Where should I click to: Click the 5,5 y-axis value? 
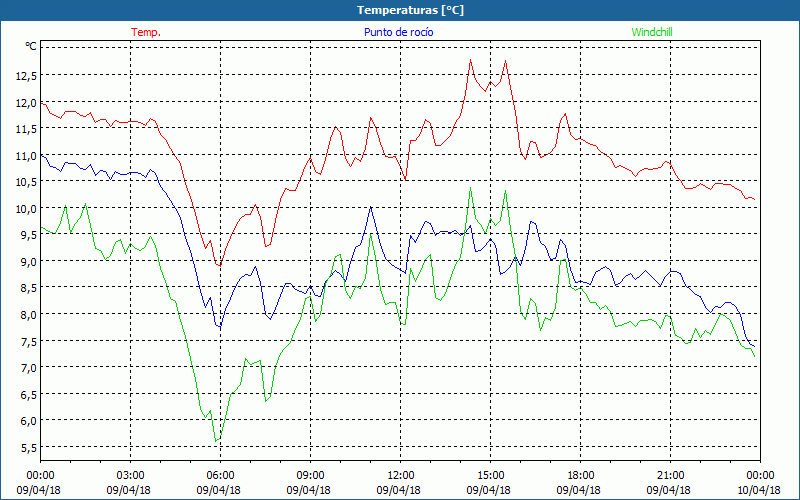(29, 447)
